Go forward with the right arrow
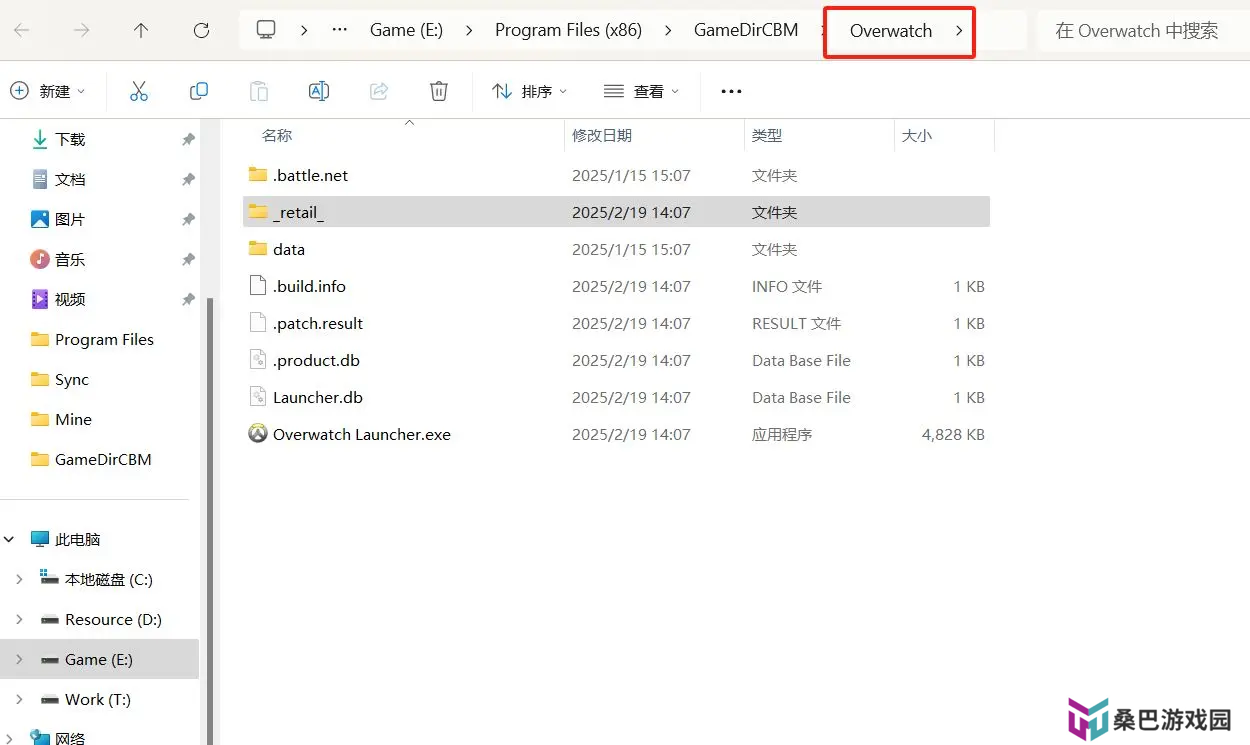 (81, 30)
